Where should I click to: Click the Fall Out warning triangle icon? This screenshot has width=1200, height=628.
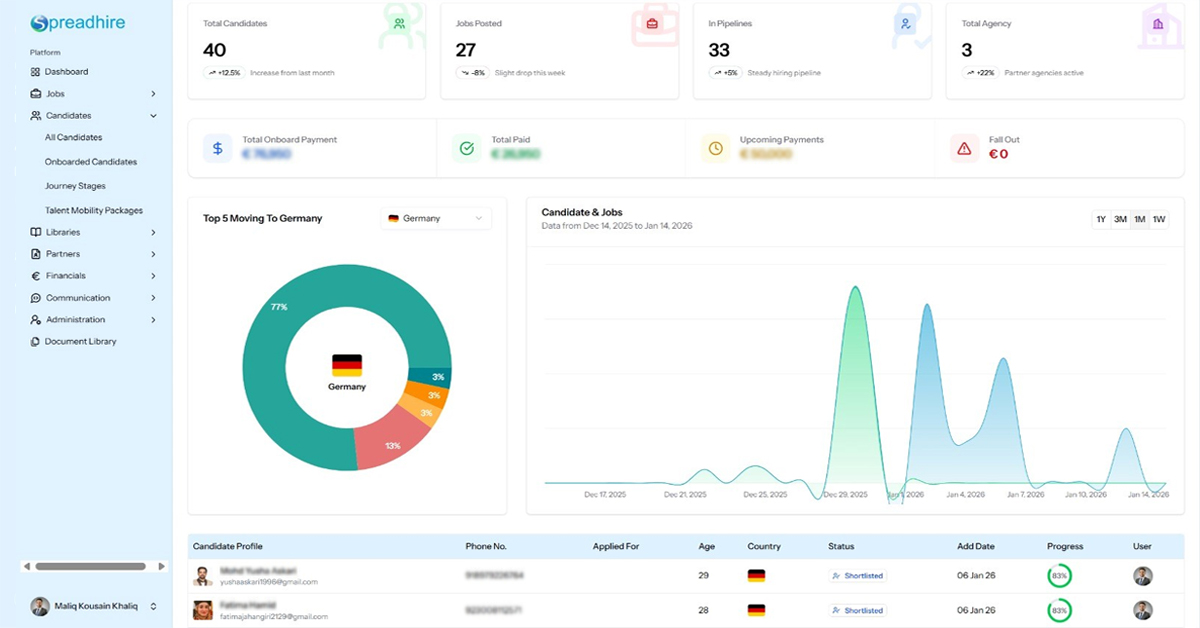(964, 148)
